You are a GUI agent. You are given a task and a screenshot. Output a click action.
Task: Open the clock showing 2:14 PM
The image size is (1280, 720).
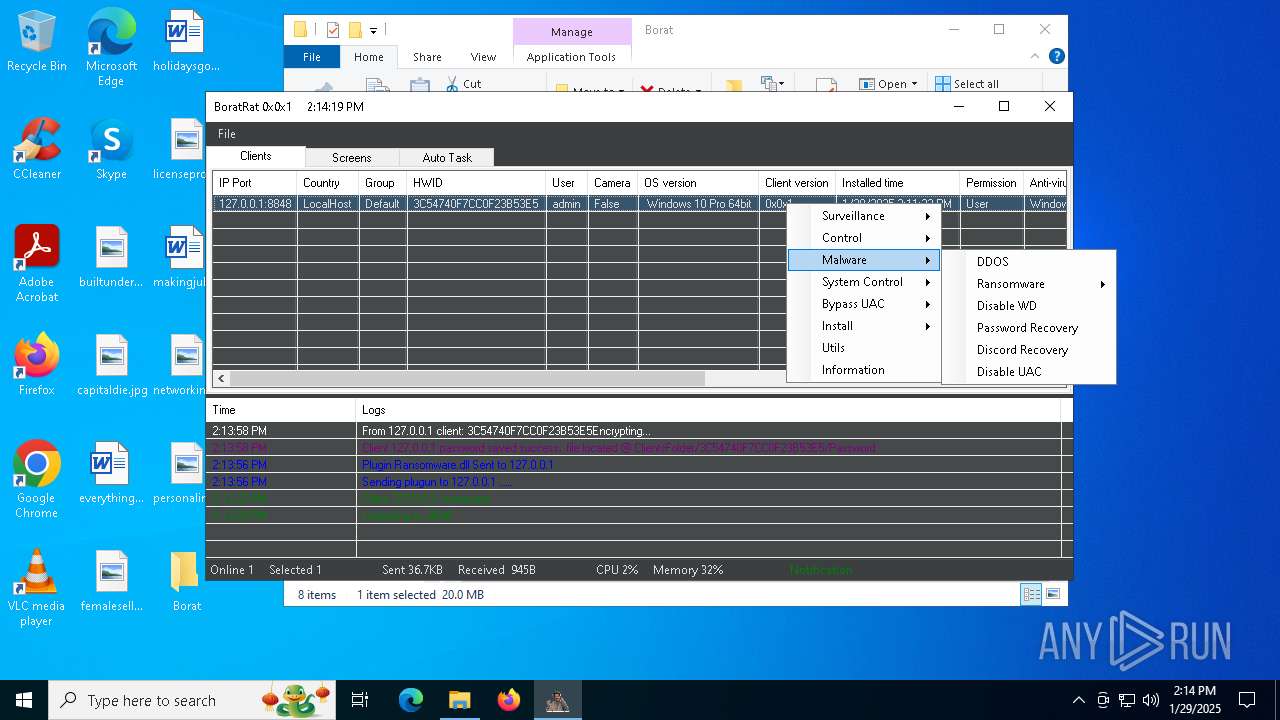click(1194, 700)
